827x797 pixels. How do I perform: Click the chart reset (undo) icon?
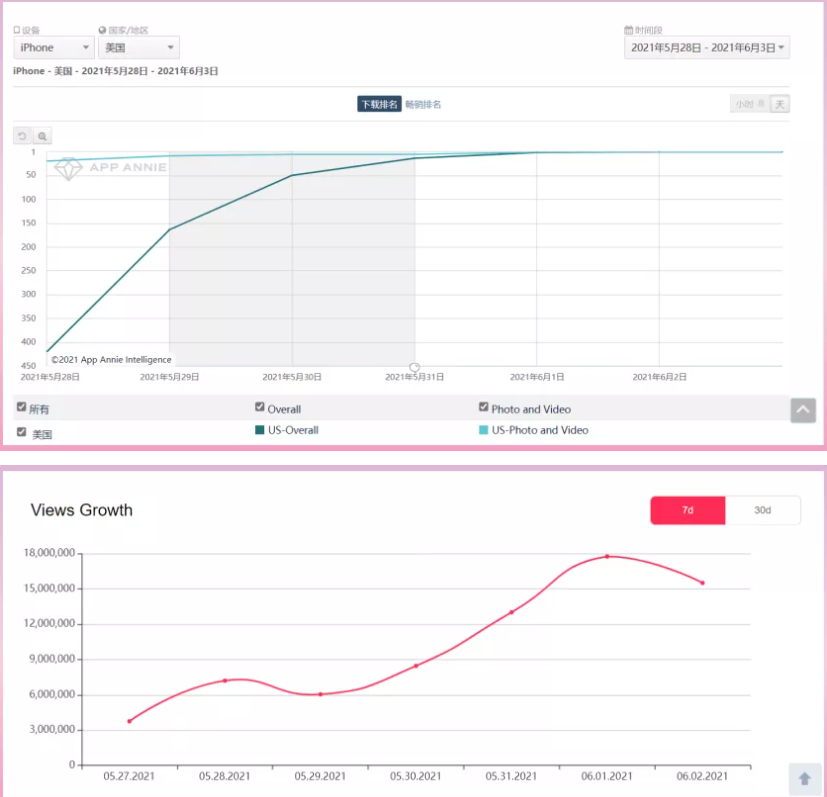tap(22, 136)
